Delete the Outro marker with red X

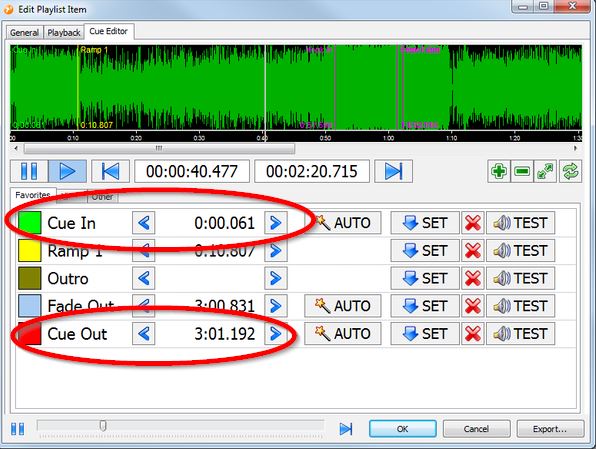[x=472, y=278]
